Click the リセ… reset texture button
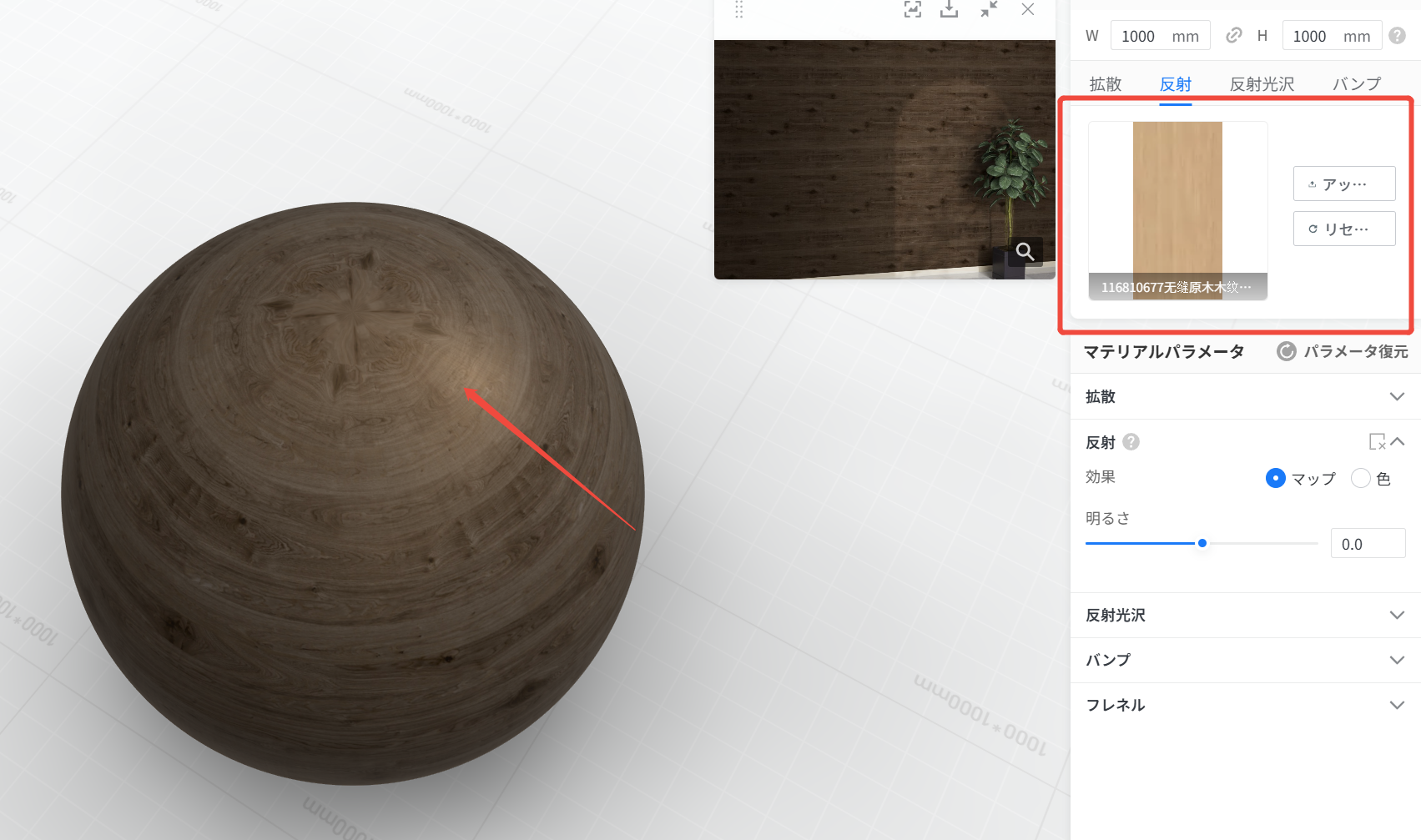 (1344, 229)
